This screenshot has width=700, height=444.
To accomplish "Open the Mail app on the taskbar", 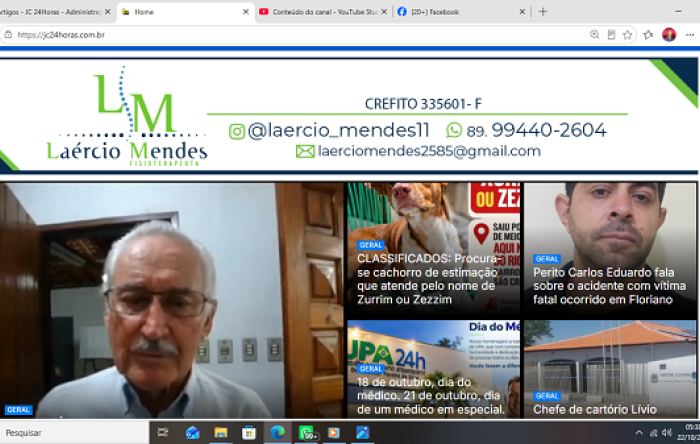I will click(192, 432).
